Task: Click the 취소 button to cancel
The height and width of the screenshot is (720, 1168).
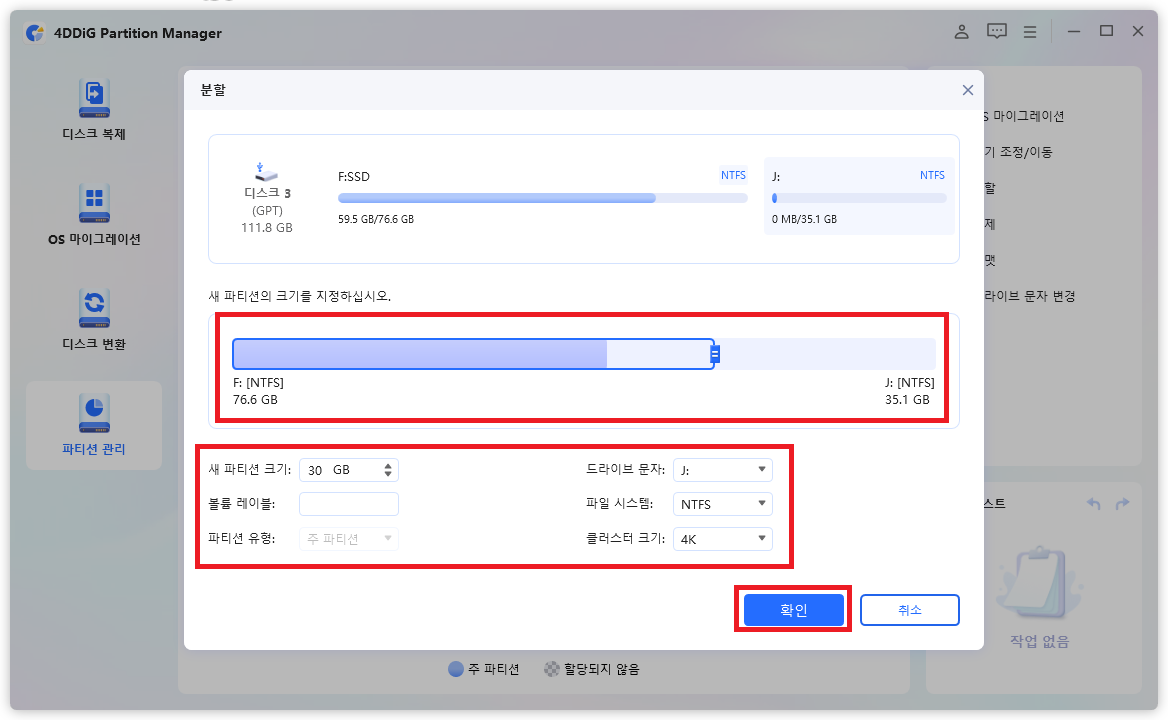Action: tap(909, 609)
